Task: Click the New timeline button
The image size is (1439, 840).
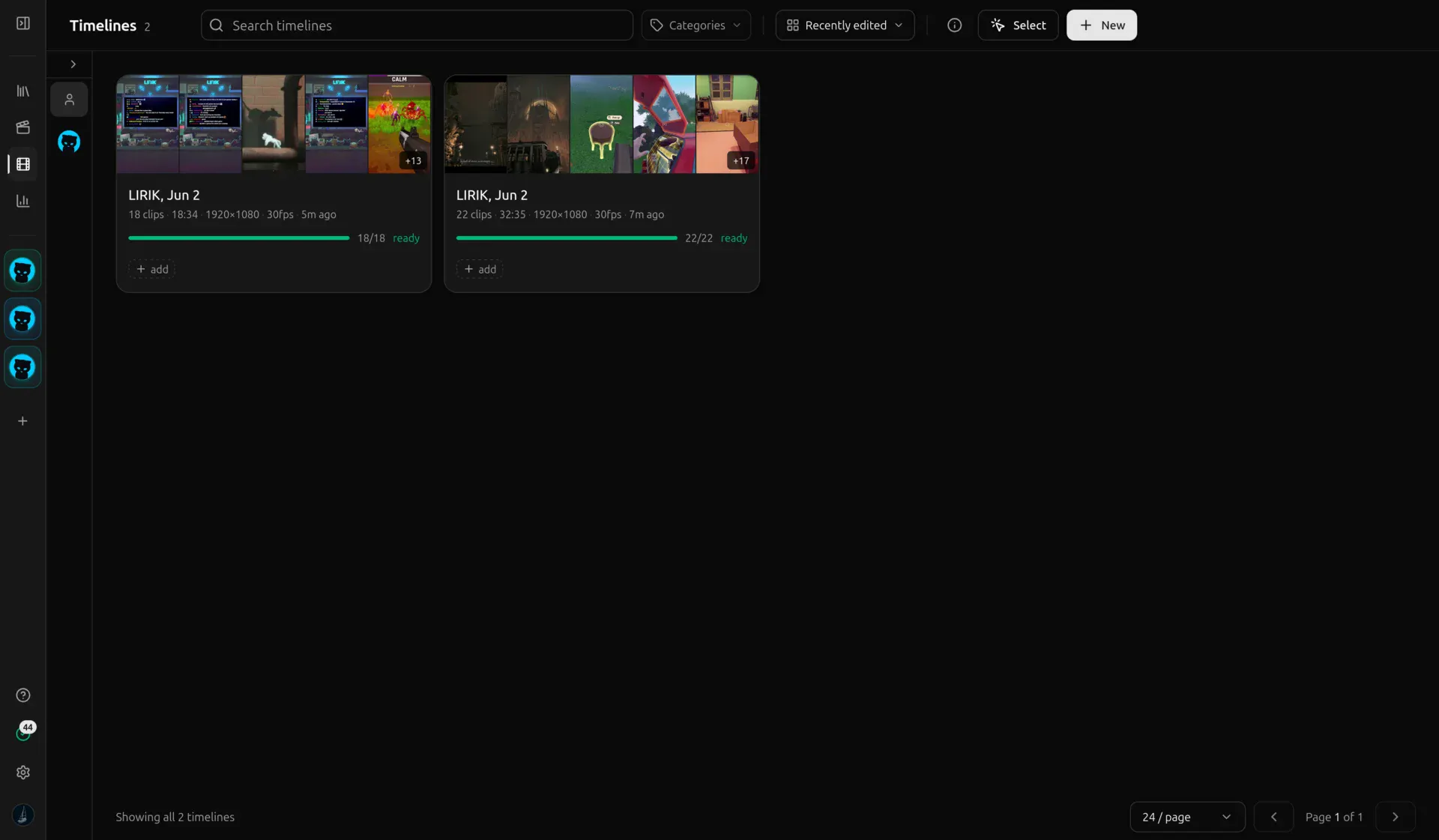Action: tap(1102, 25)
